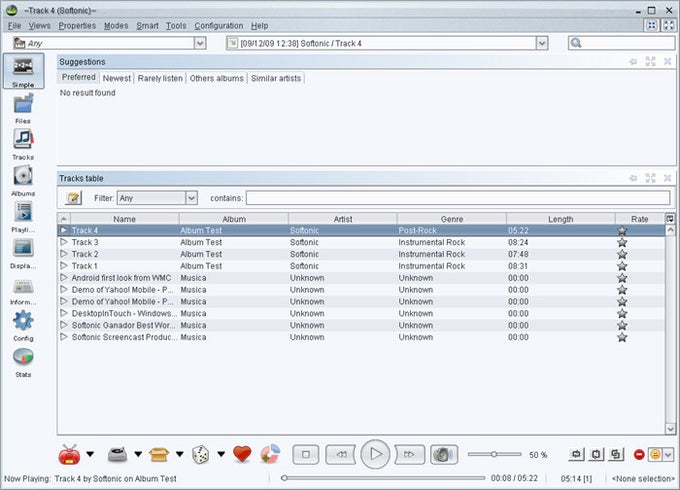Screen dimensions: 680x490
Task: Click the rewind previous track button
Action: pos(341,454)
